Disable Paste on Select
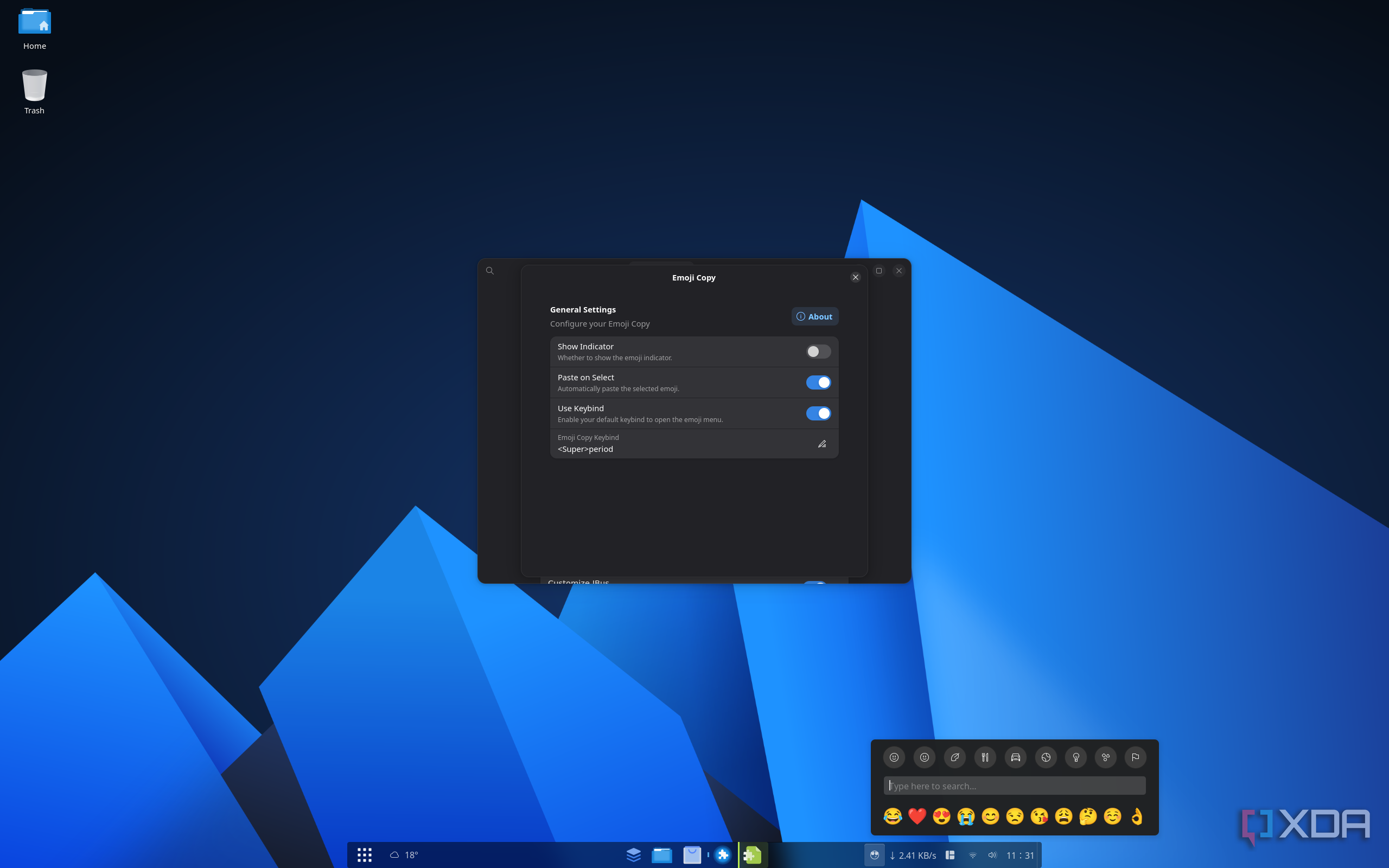Viewport: 1389px width, 868px height. (818, 382)
